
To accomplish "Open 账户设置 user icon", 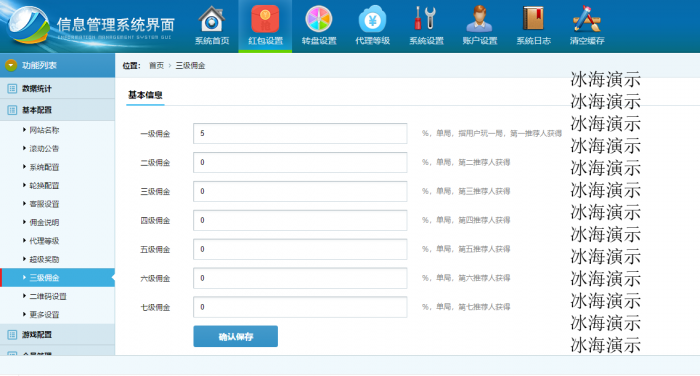I will point(479,19).
